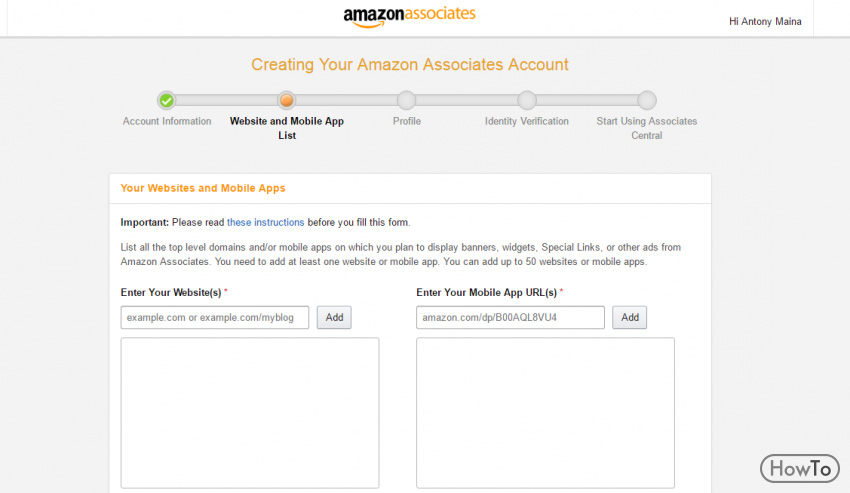
Task: Click the Identity Verification step circle
Action: (526, 100)
